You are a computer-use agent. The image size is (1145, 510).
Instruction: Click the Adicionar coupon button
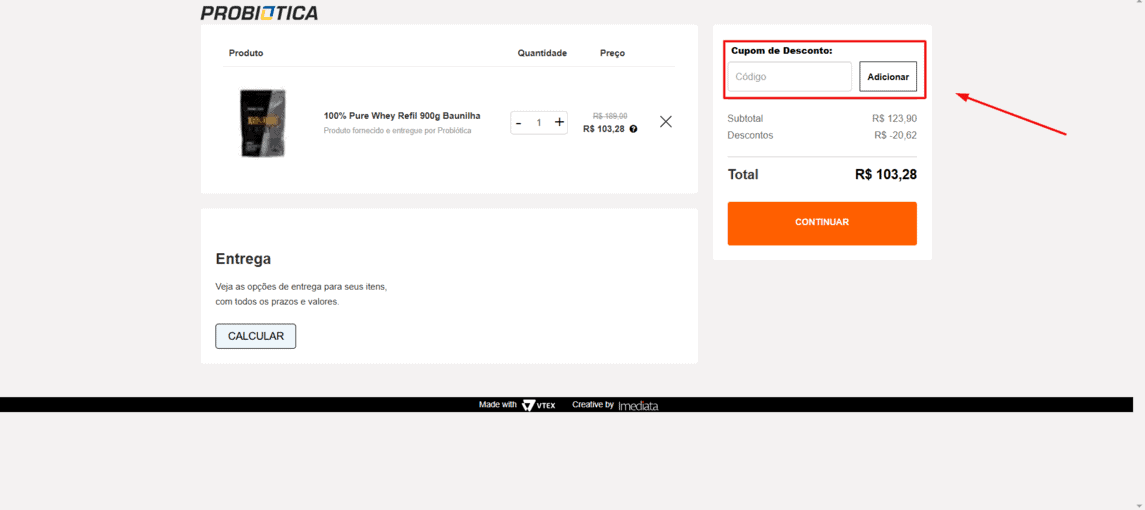888,77
